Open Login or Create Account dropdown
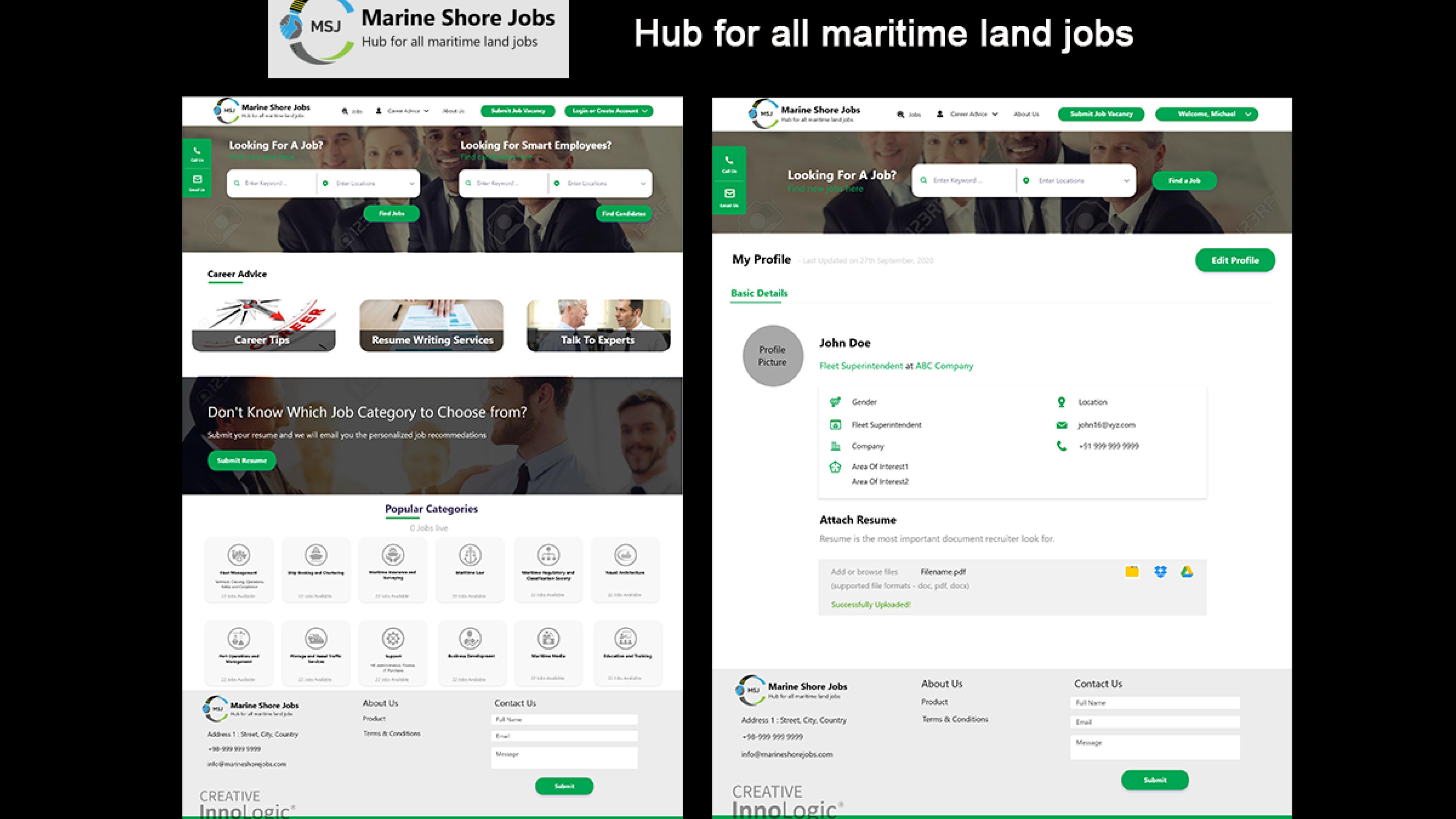The image size is (1456, 819). [609, 111]
